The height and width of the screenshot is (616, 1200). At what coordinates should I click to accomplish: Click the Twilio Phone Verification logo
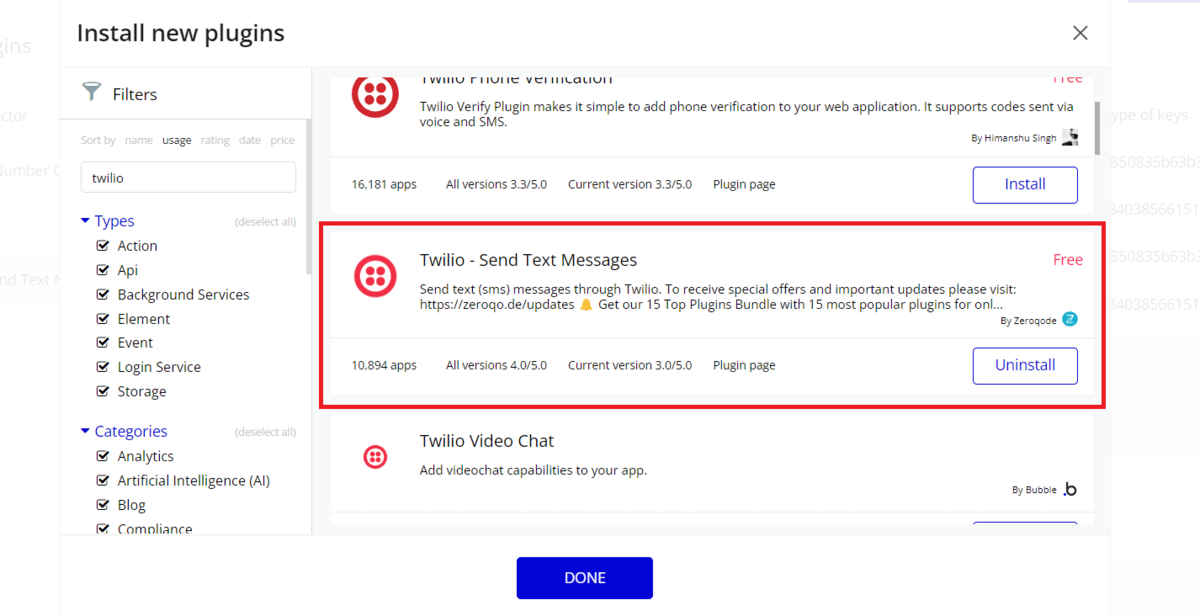point(375,96)
